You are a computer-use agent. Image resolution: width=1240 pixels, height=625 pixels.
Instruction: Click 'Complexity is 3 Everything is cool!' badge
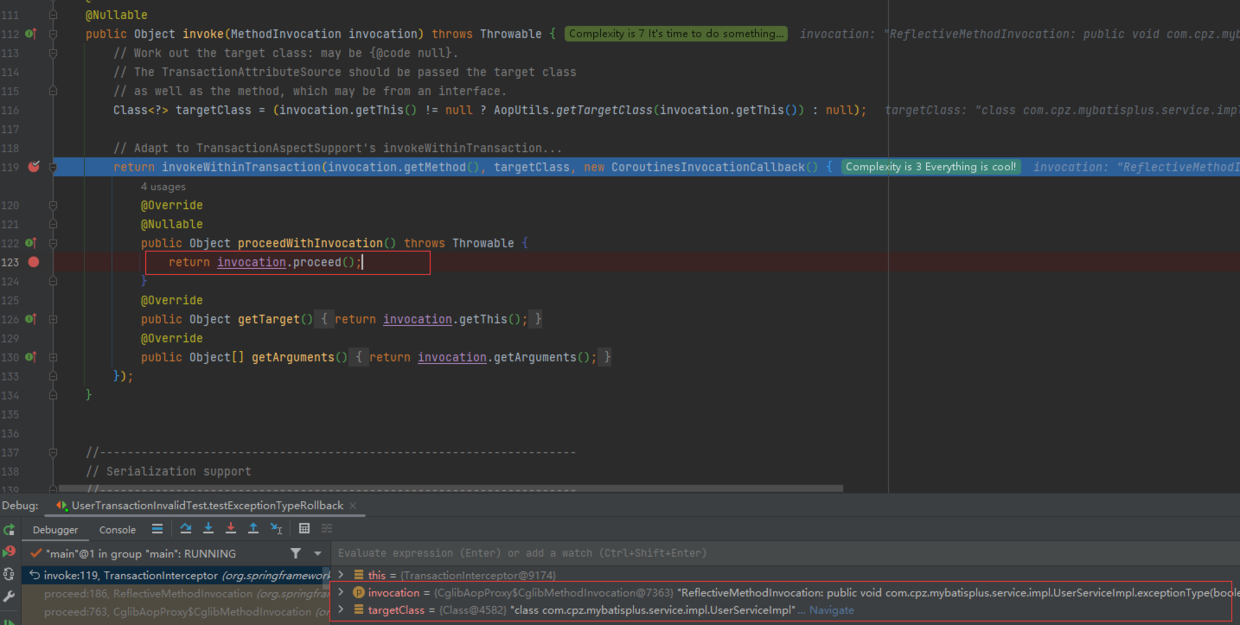click(931, 167)
